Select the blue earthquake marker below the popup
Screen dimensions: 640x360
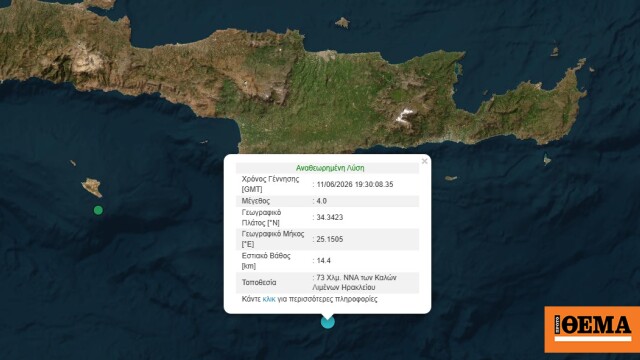(x=327, y=322)
